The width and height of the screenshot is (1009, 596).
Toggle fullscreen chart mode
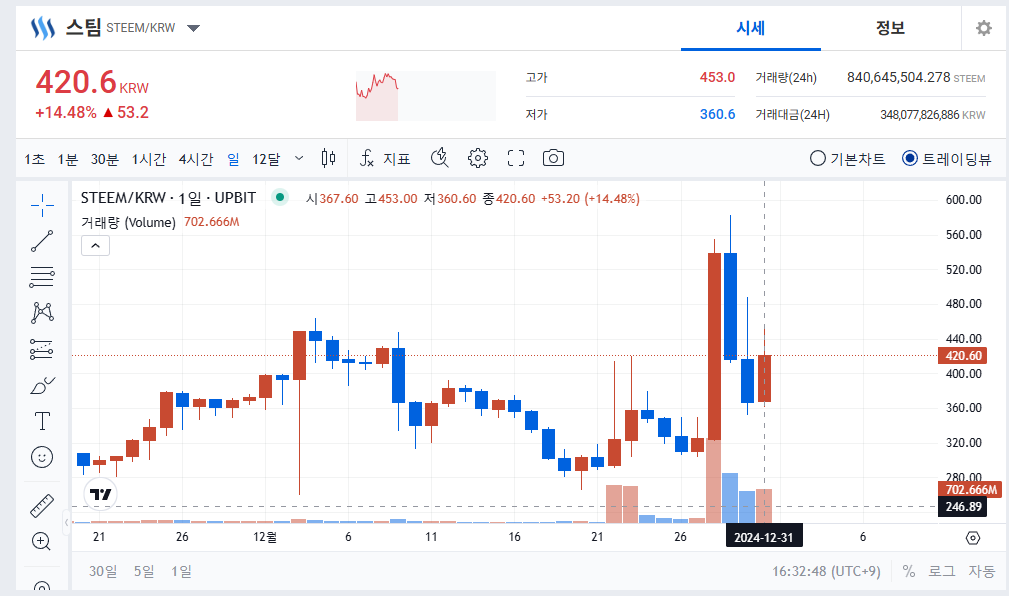(x=515, y=158)
